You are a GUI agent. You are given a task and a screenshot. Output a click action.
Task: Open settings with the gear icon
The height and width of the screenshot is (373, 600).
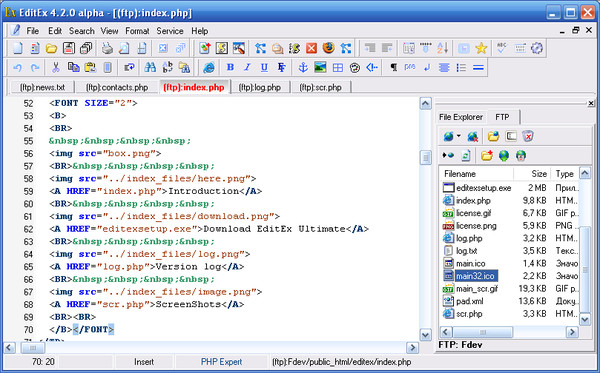point(537,48)
